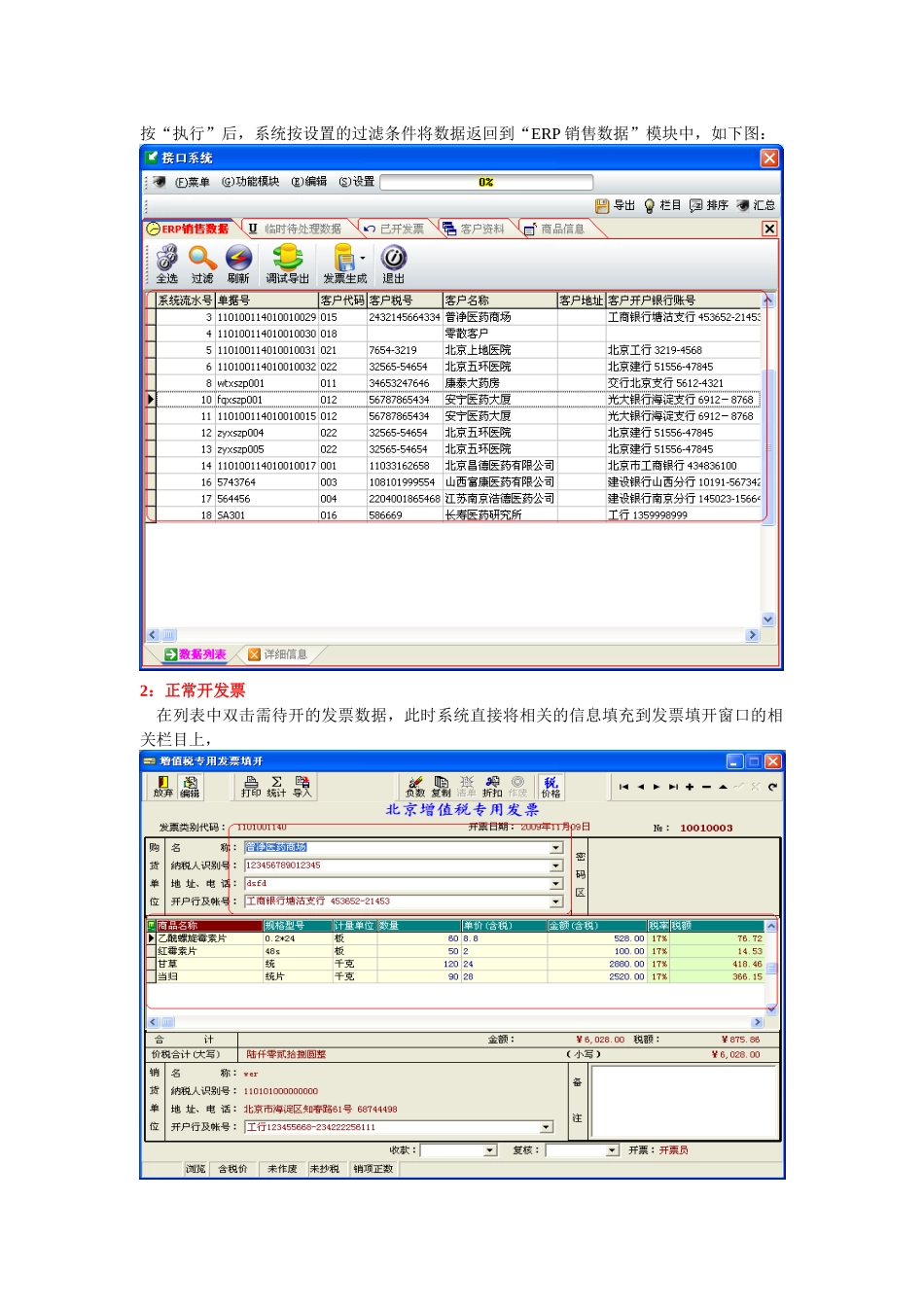
Task: Click the 折扣 discount icon
Action: (x=492, y=786)
